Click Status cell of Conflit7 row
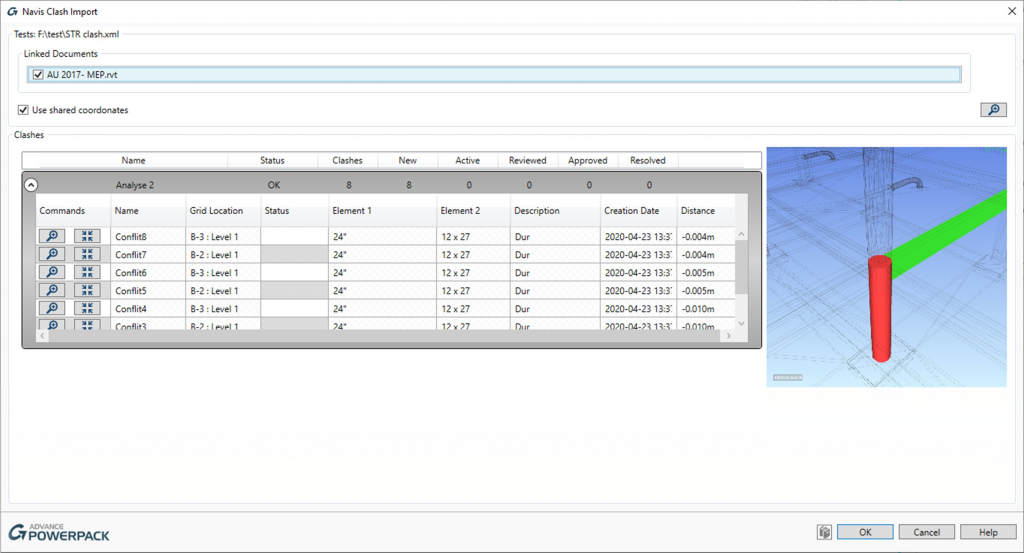 pyautogui.click(x=295, y=255)
